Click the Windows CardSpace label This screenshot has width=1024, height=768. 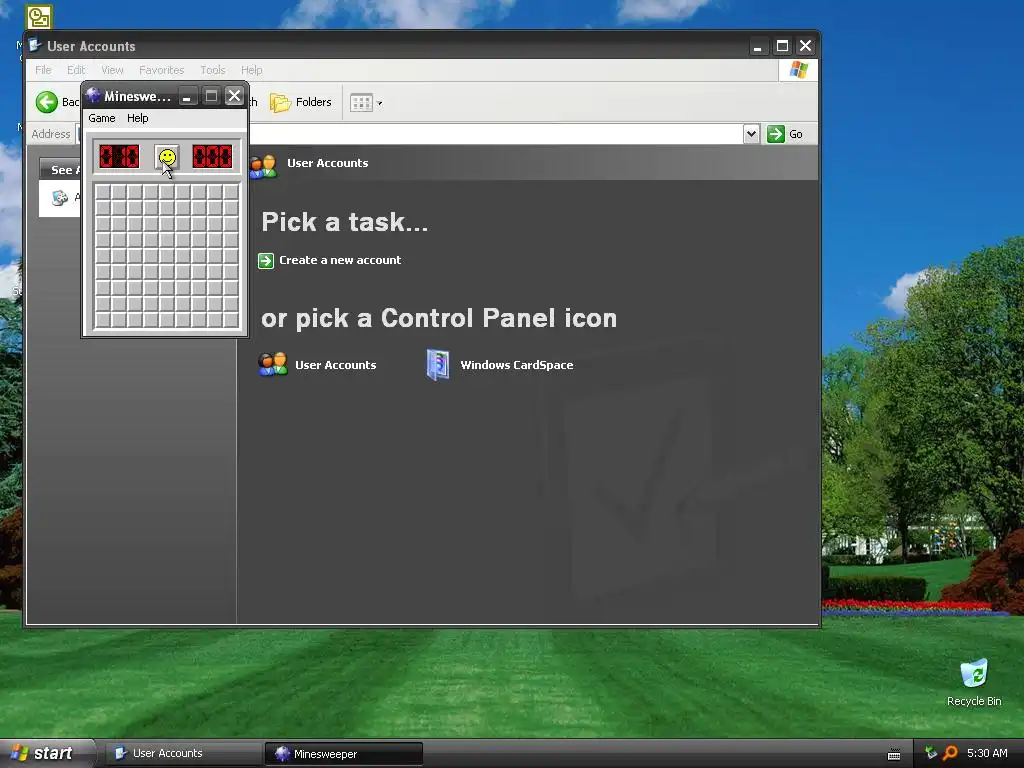pyautogui.click(x=517, y=365)
